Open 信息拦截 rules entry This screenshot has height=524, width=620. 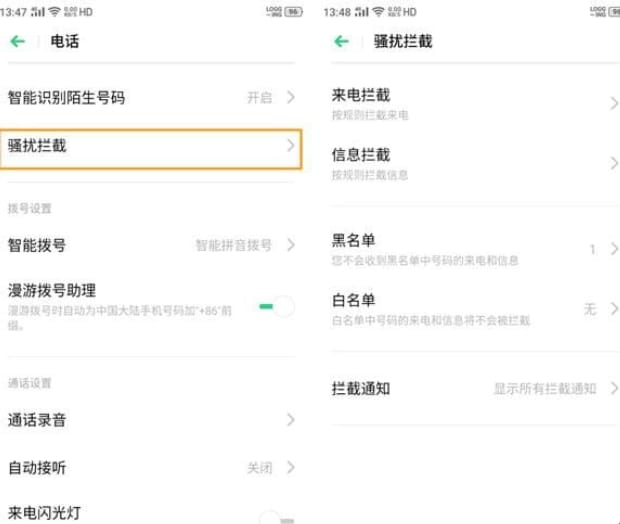(470, 162)
